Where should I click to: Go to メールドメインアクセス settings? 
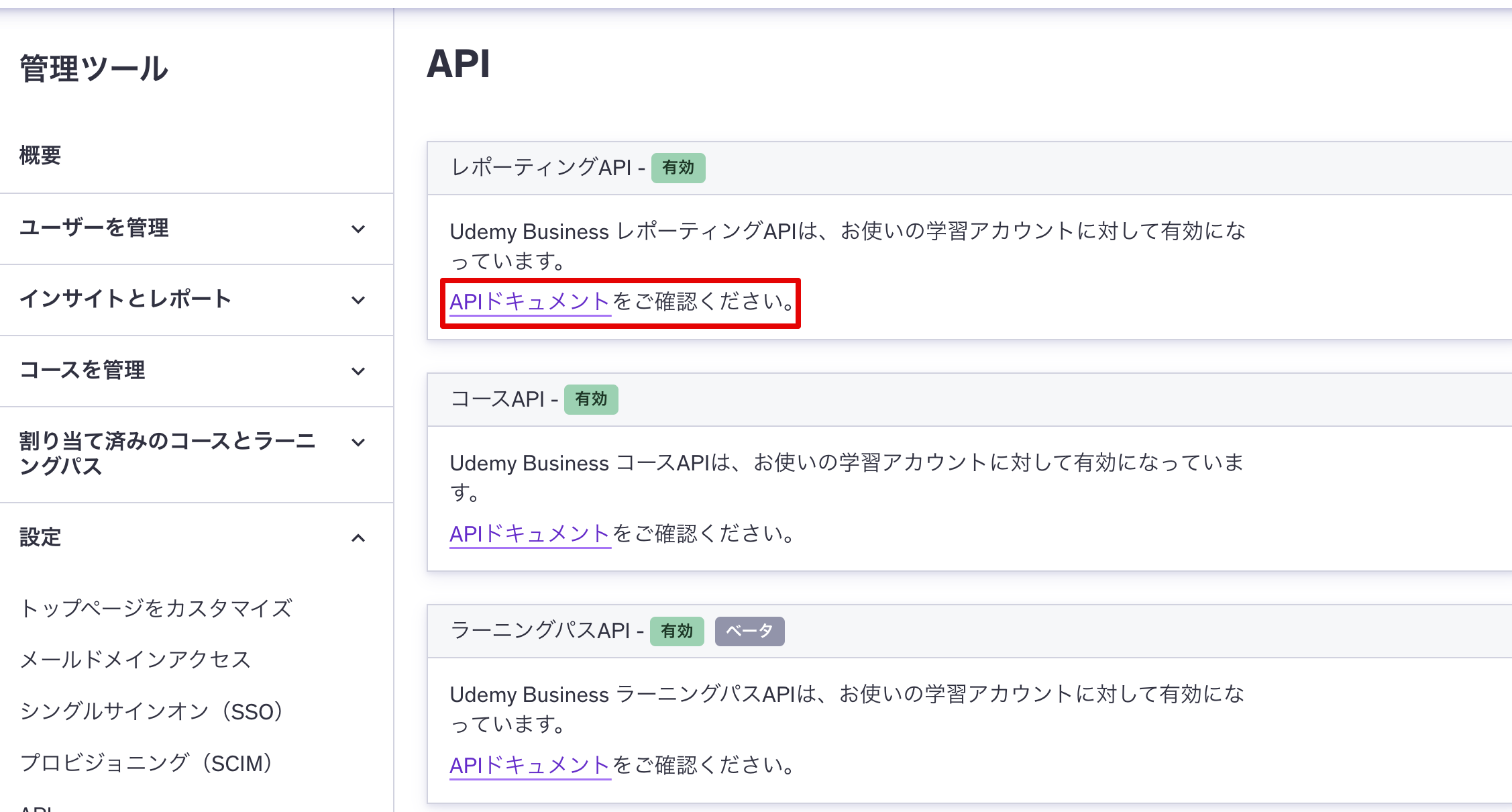click(x=135, y=660)
